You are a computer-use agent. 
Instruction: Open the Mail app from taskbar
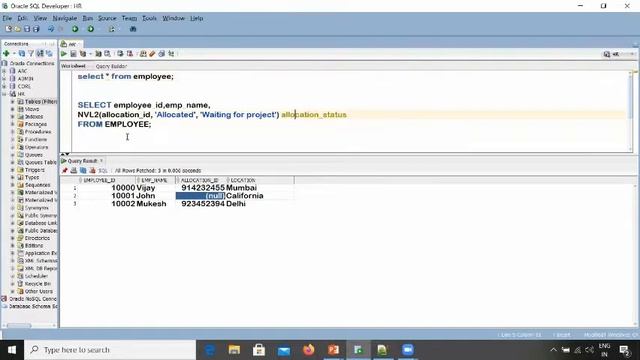[x=284, y=350]
